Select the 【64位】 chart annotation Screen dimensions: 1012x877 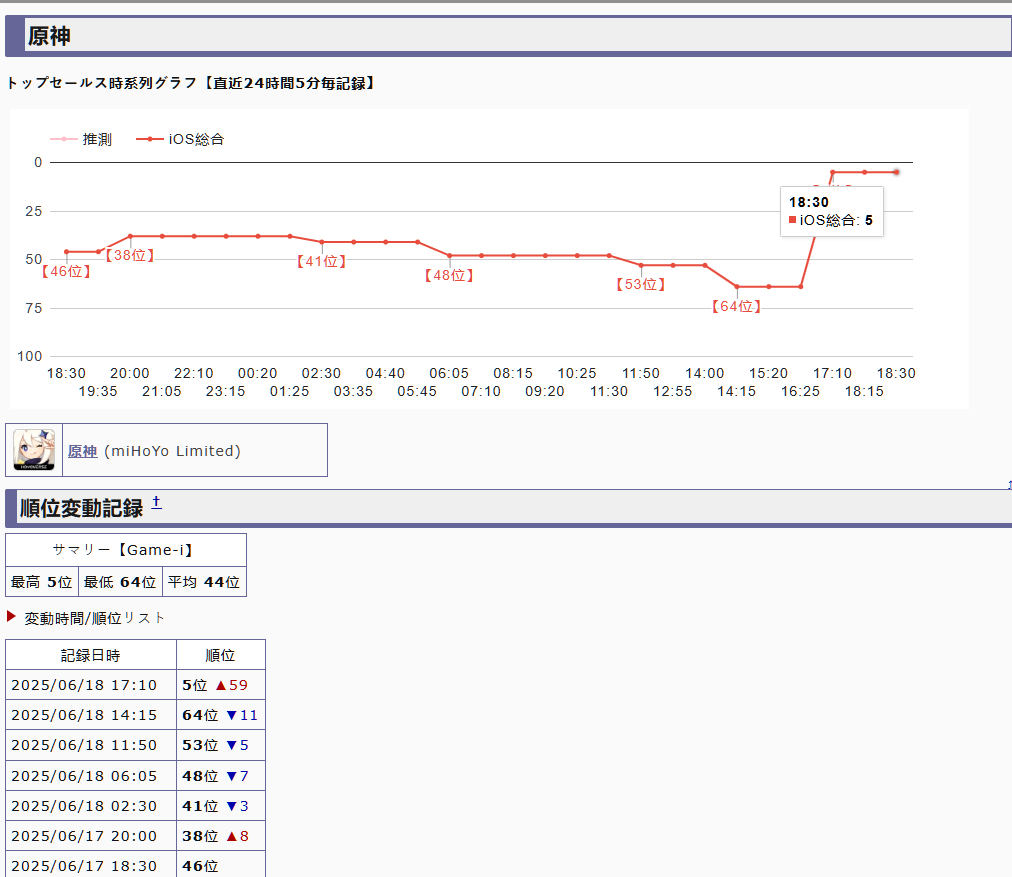(736, 307)
